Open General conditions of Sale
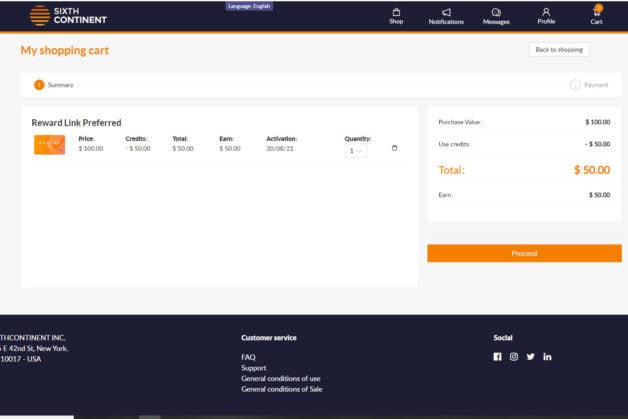The height and width of the screenshot is (419, 628). [x=282, y=389]
